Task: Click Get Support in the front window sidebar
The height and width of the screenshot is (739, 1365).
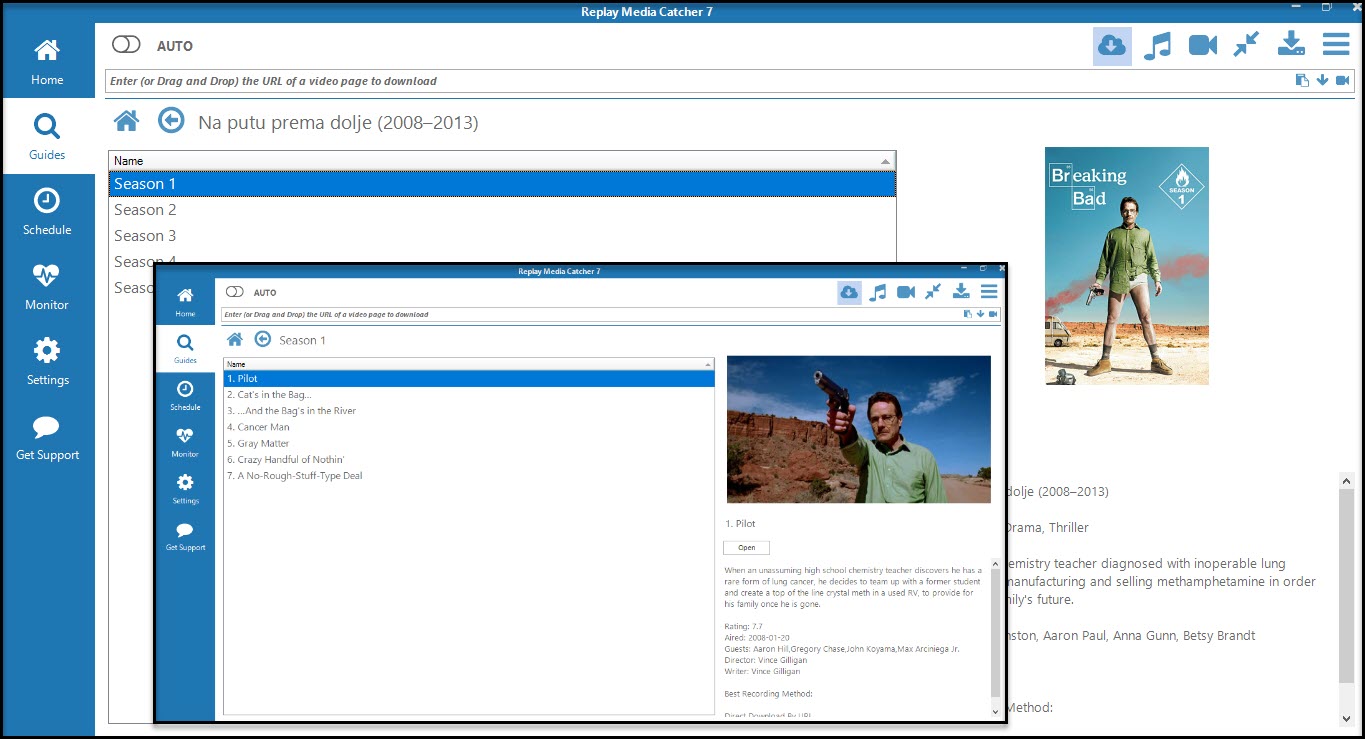Action: click(185, 536)
